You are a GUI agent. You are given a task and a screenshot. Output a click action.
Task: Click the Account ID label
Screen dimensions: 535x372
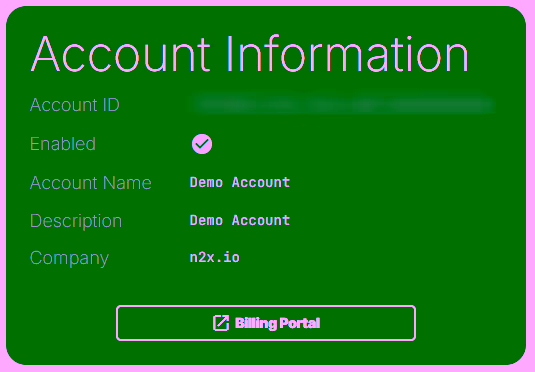(x=75, y=104)
